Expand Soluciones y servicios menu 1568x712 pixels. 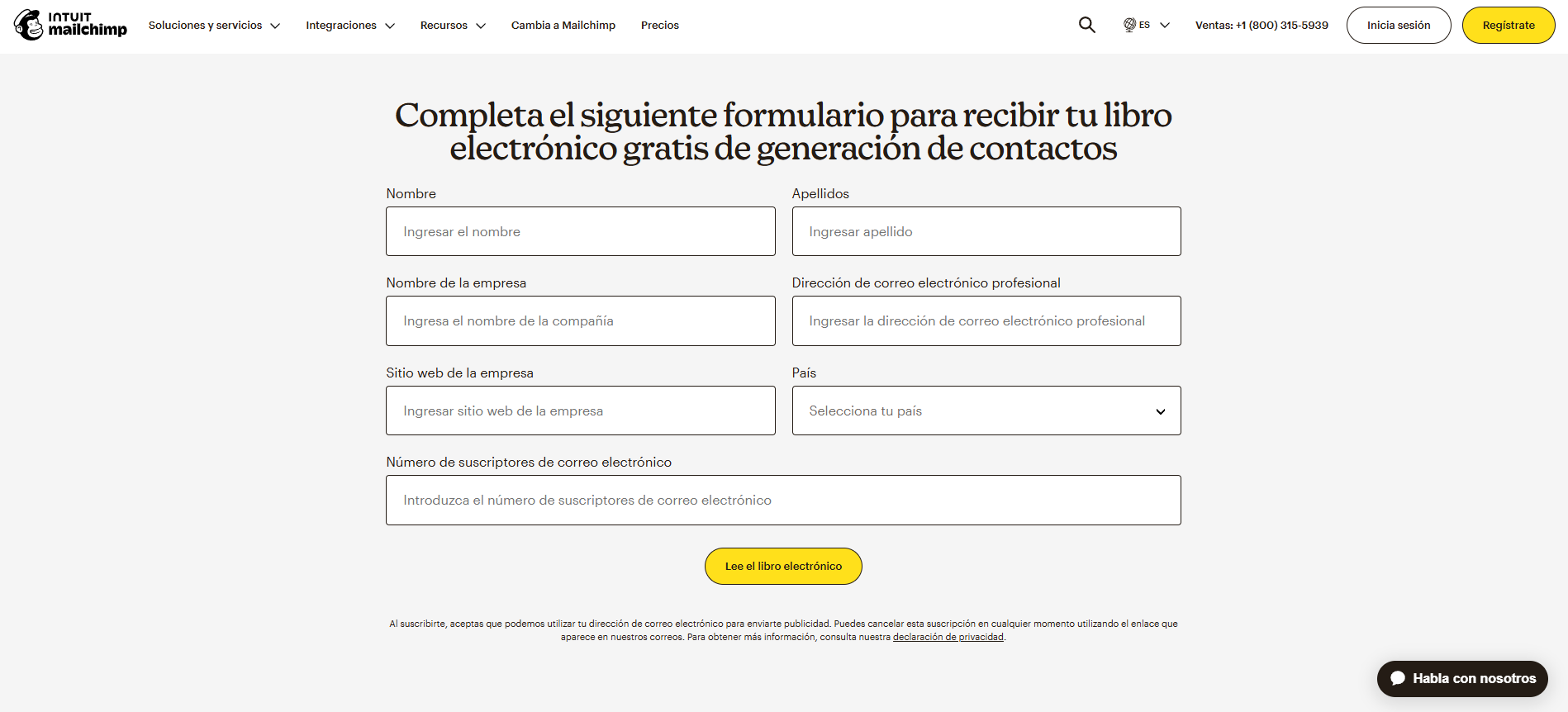[214, 26]
